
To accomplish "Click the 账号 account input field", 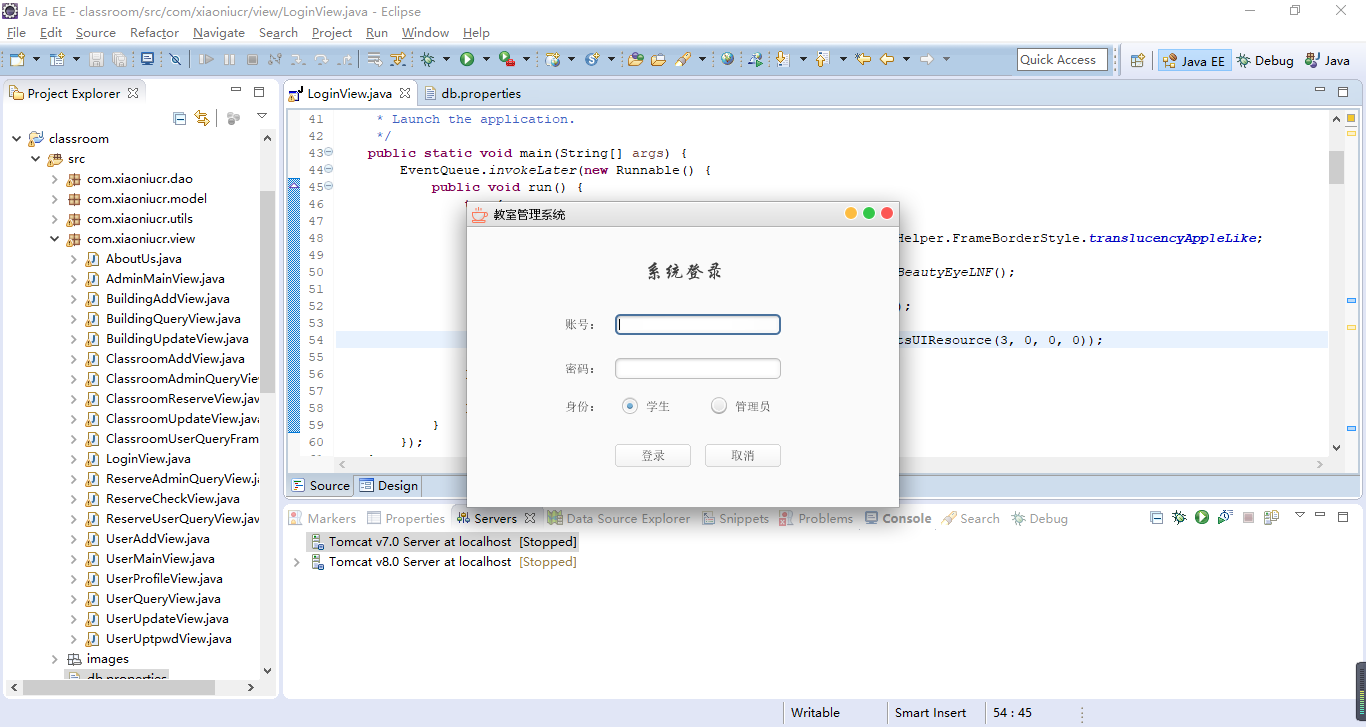I will pyautogui.click(x=698, y=325).
